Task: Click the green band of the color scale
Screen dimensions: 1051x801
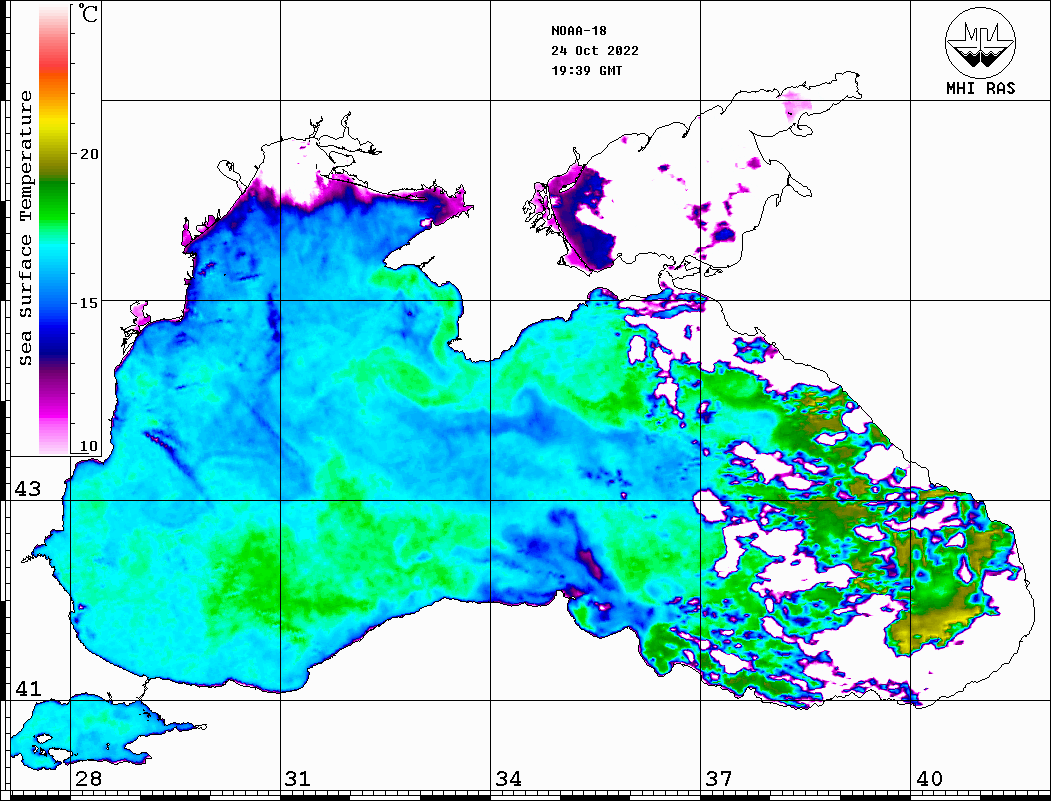Action: click(x=54, y=201)
